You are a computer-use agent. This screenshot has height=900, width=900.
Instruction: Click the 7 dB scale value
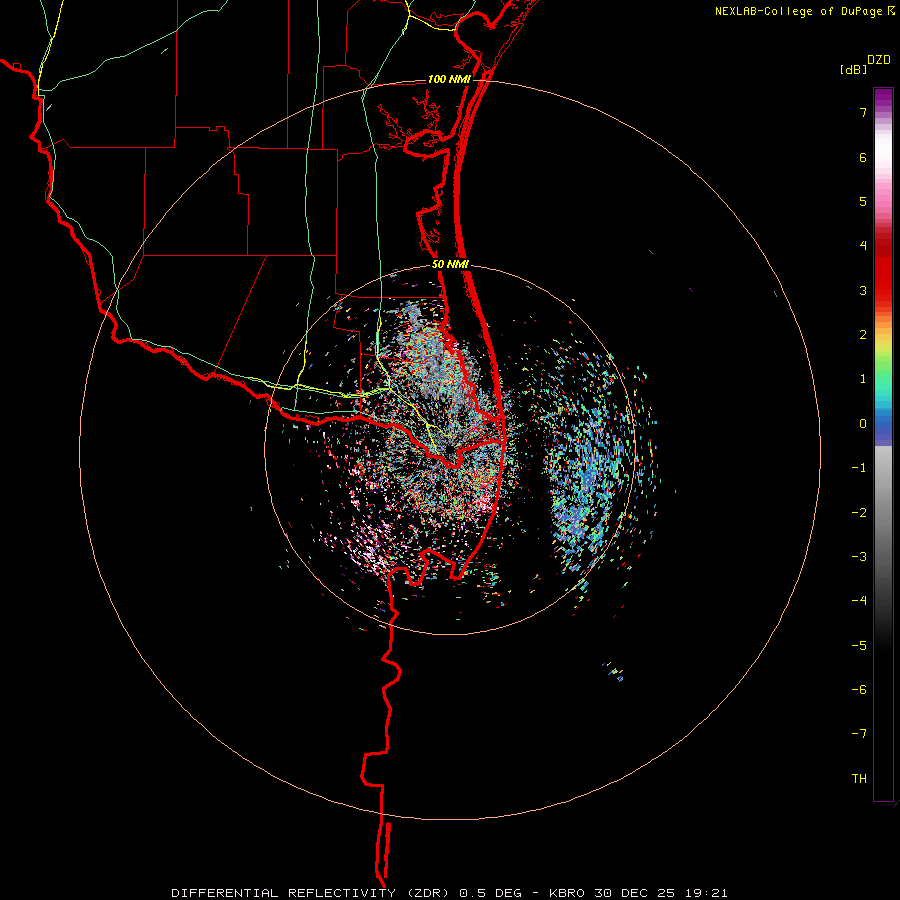[x=863, y=112]
